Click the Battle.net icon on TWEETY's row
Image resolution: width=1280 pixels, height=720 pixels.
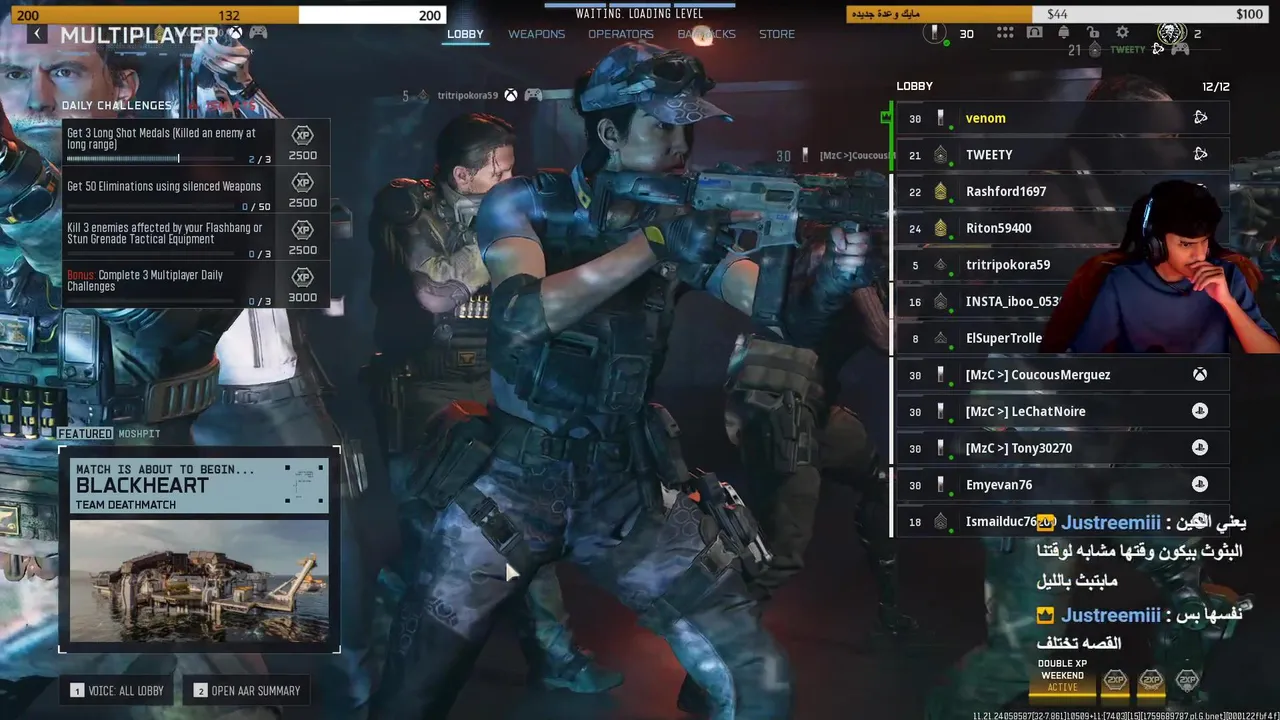click(1200, 154)
